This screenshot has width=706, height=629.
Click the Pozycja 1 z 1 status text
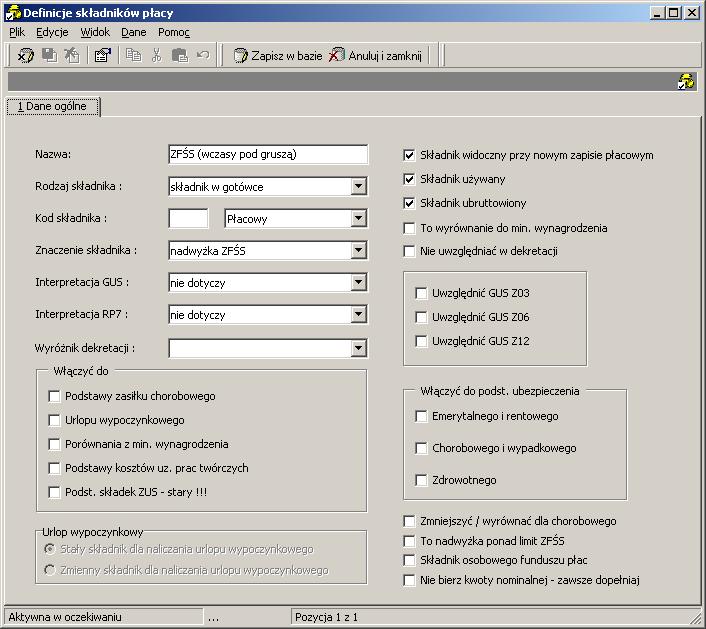326,617
